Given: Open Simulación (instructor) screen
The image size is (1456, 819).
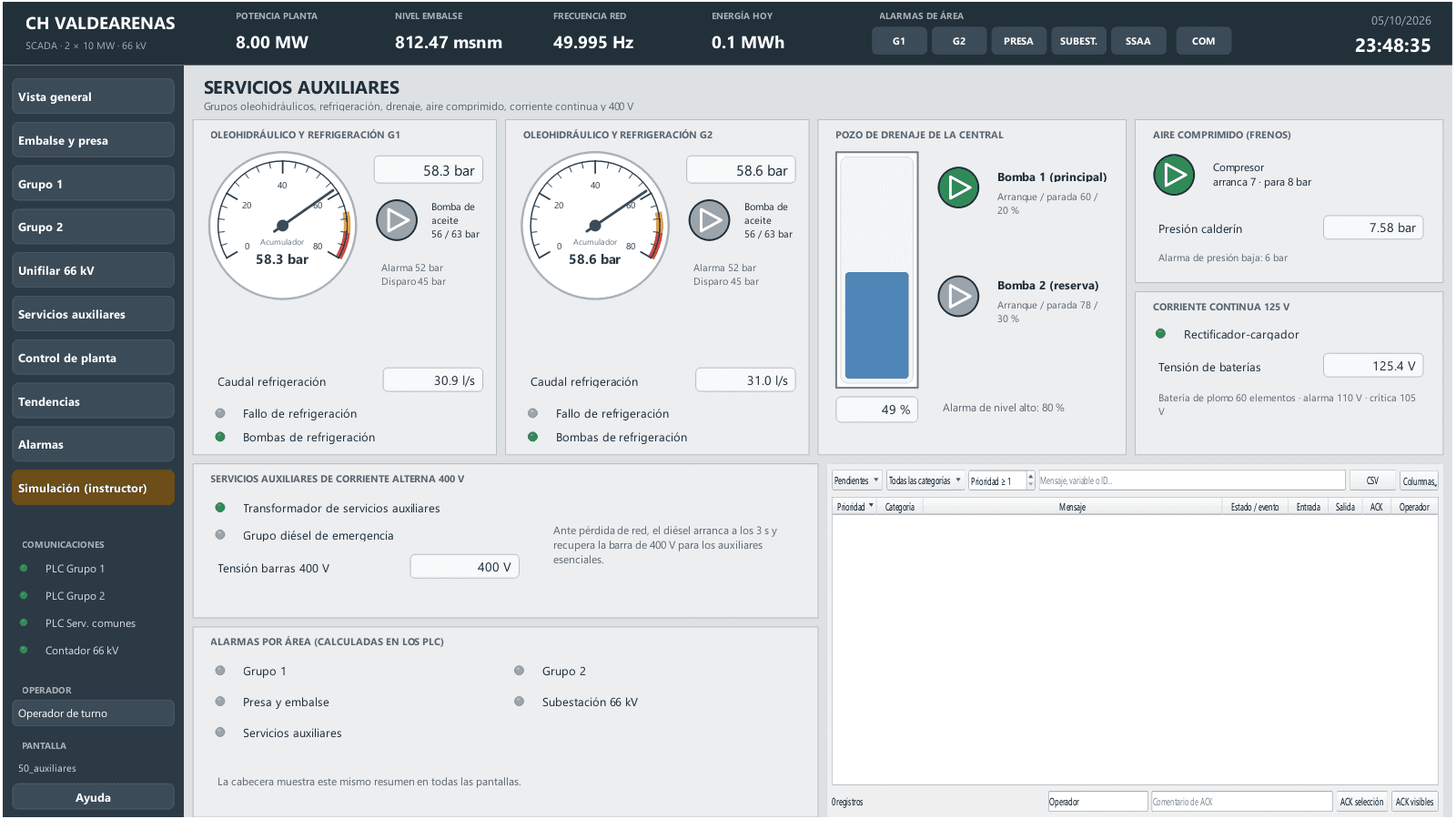Looking at the screenshot, I should (x=93, y=488).
